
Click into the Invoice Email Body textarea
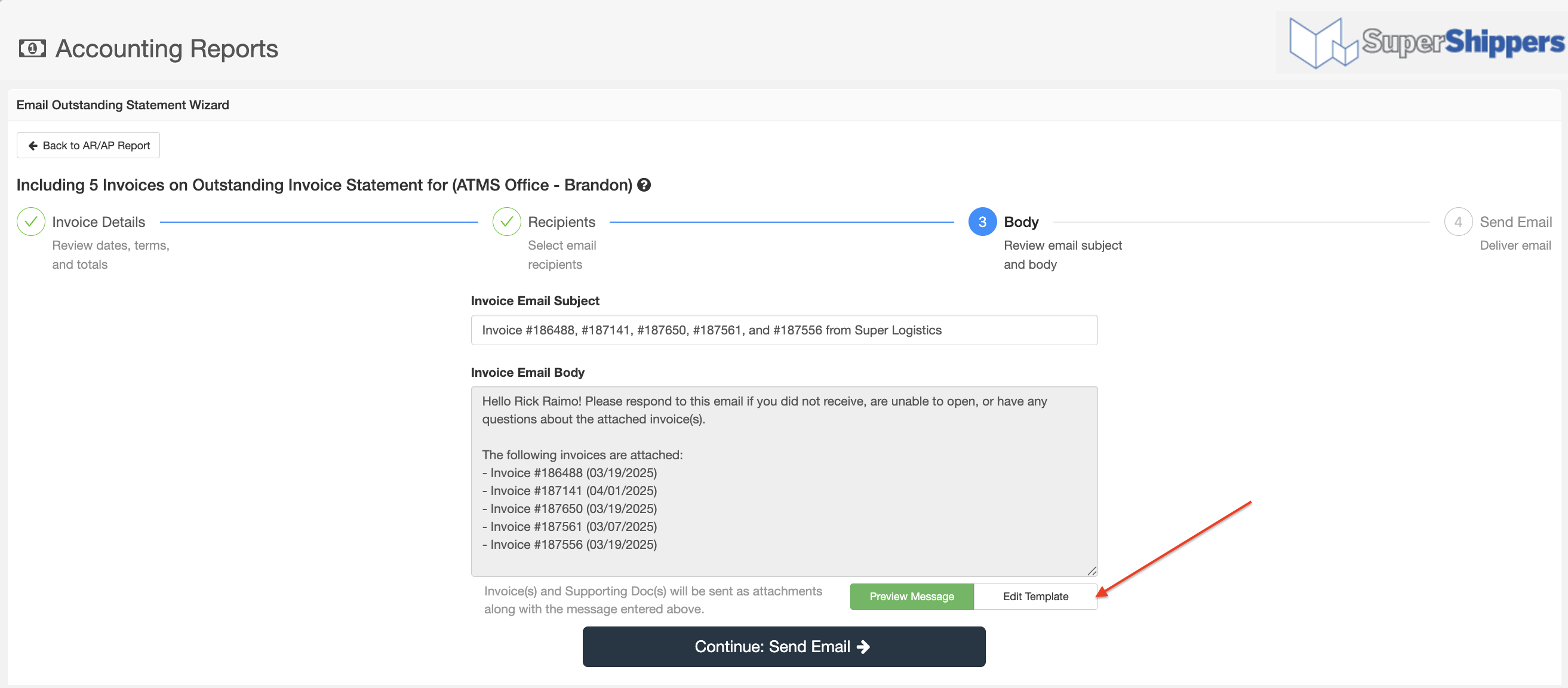pyautogui.click(x=784, y=481)
